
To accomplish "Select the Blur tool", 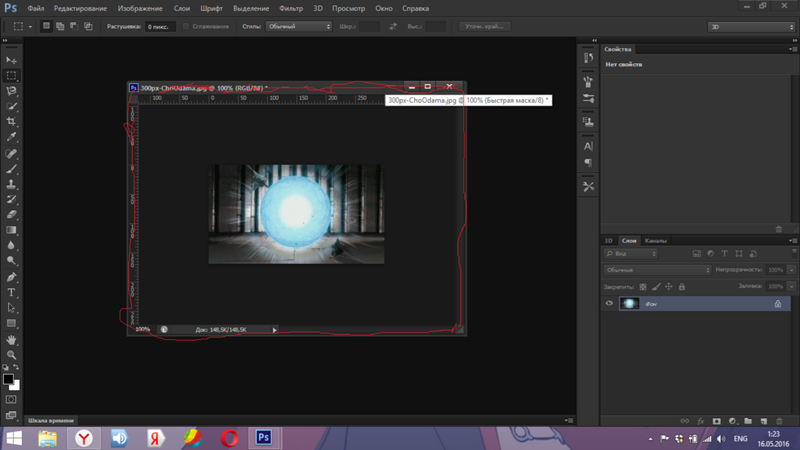I will 11,245.
